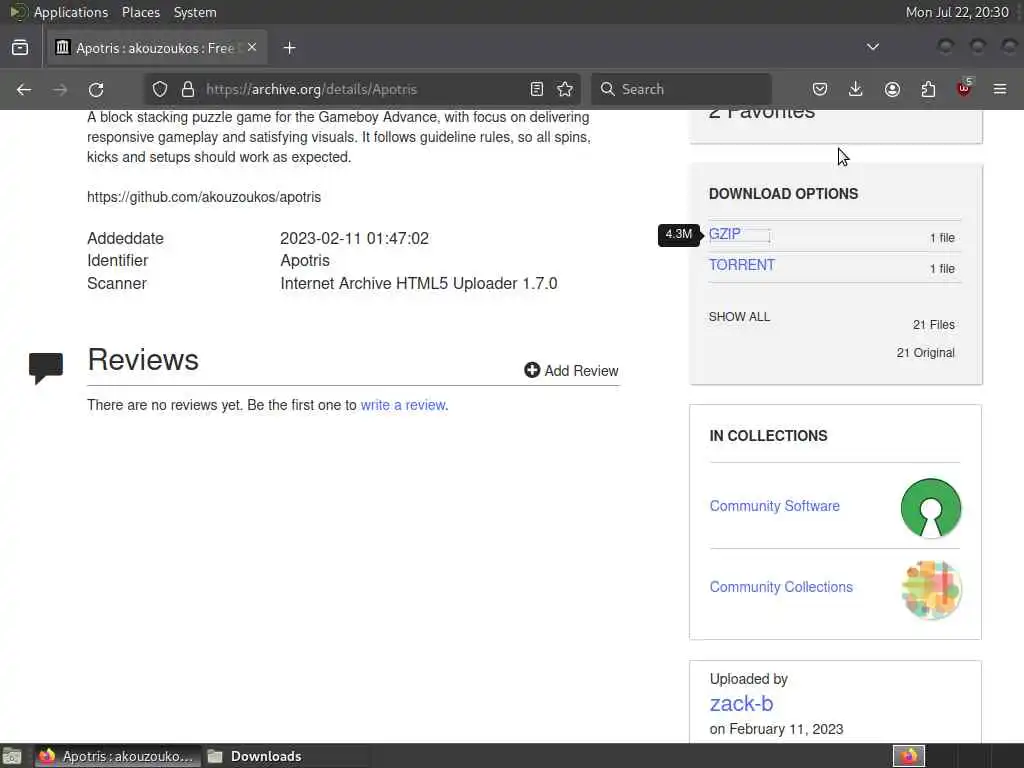Select the Apotris akouzoukos tab
The height and width of the screenshot is (768, 1024).
pos(157,48)
